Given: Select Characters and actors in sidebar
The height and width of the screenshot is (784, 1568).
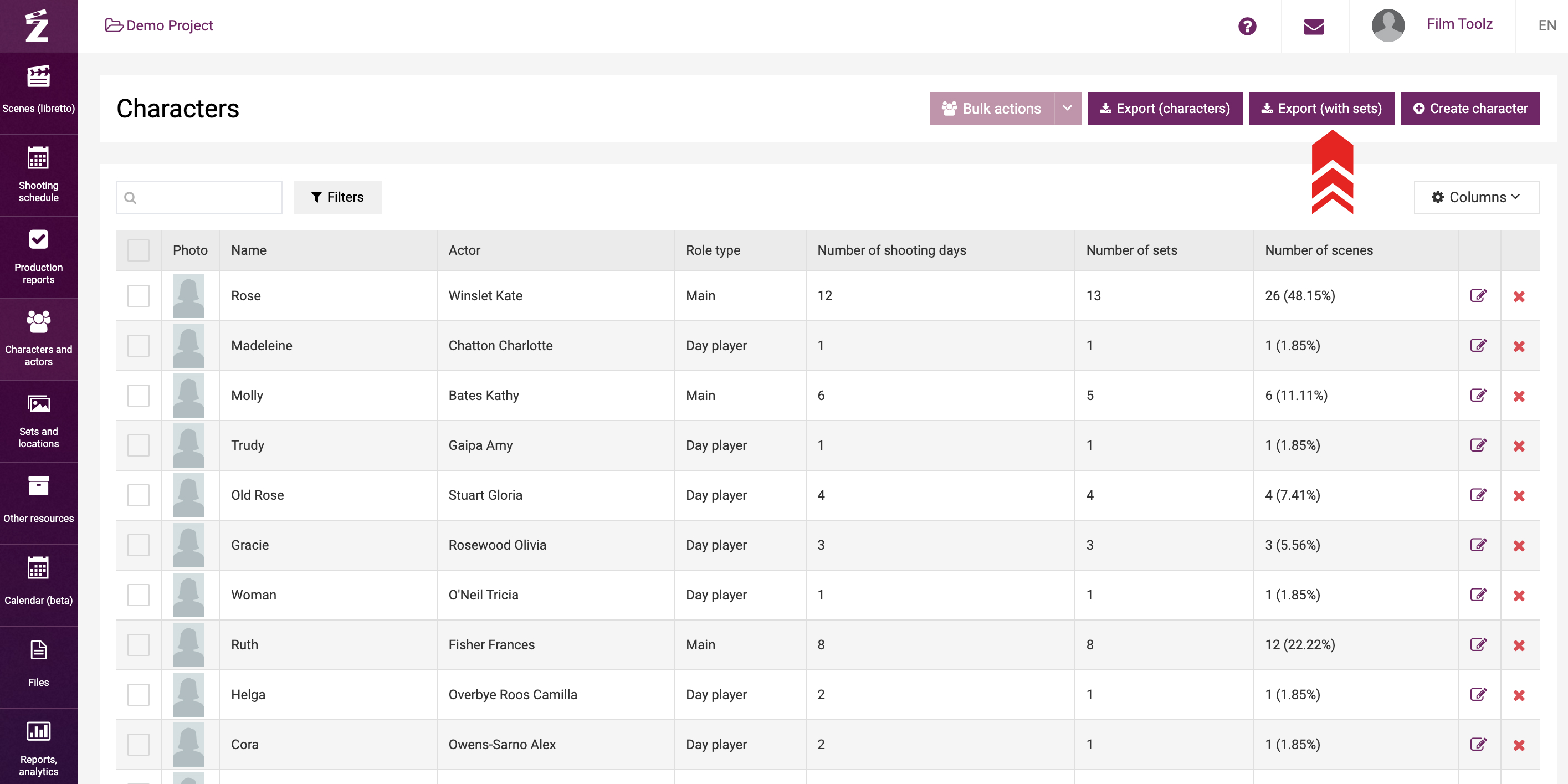Looking at the screenshot, I should click(x=38, y=340).
